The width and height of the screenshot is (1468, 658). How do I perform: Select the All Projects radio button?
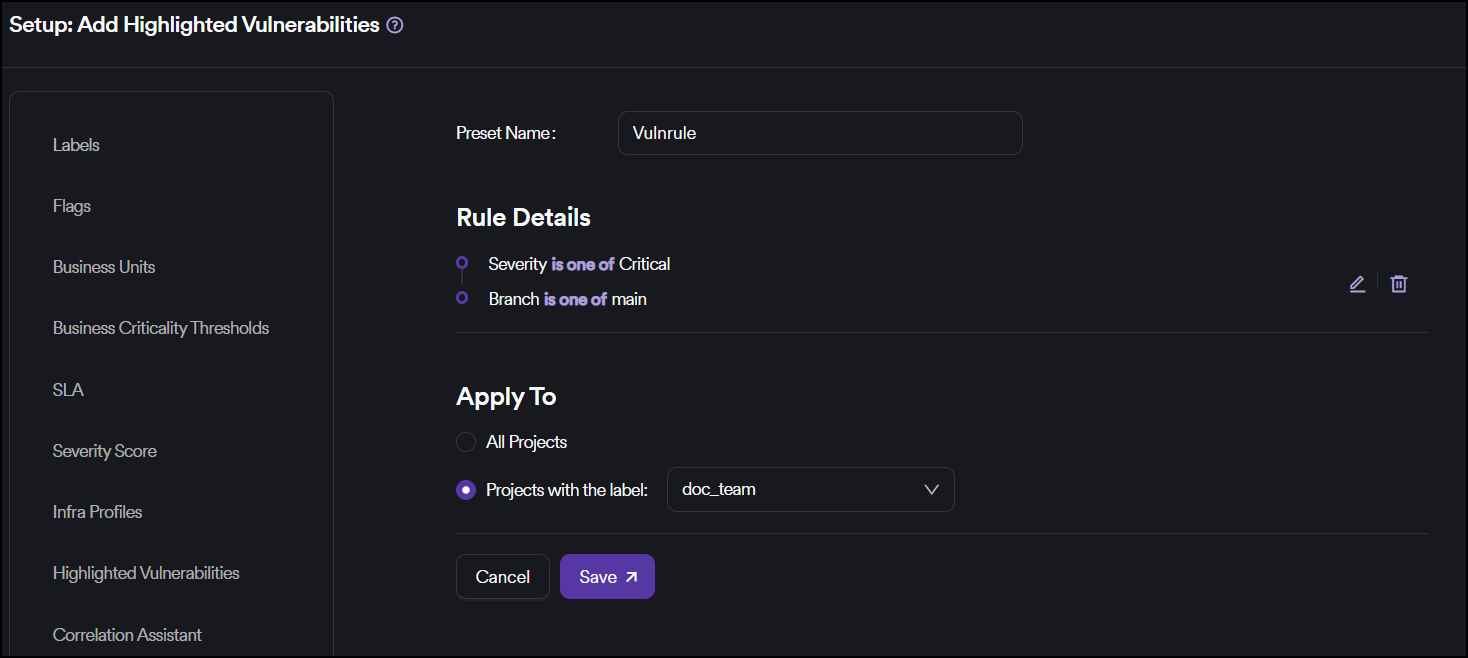pyautogui.click(x=466, y=442)
